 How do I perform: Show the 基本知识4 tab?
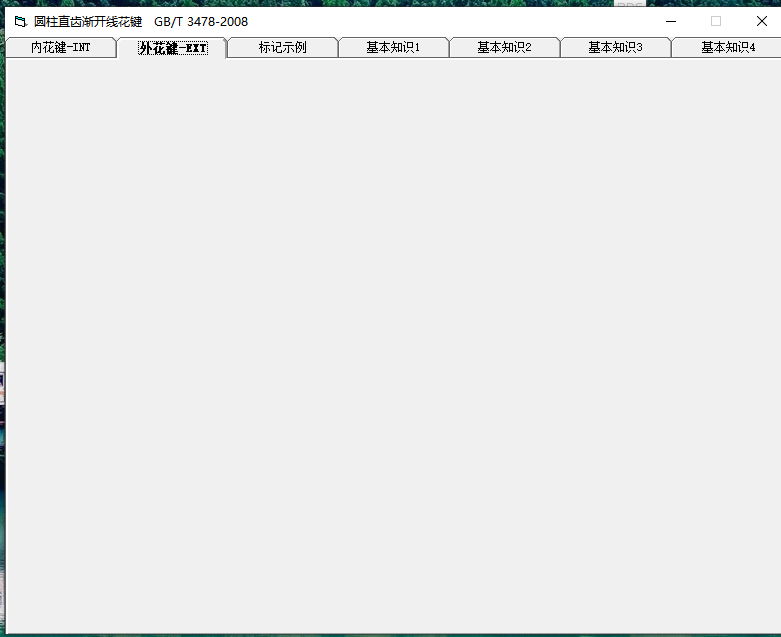pyautogui.click(x=728, y=48)
